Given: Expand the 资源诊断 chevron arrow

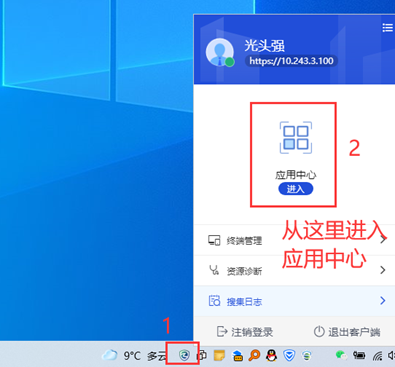Looking at the screenshot, I should point(383,270).
